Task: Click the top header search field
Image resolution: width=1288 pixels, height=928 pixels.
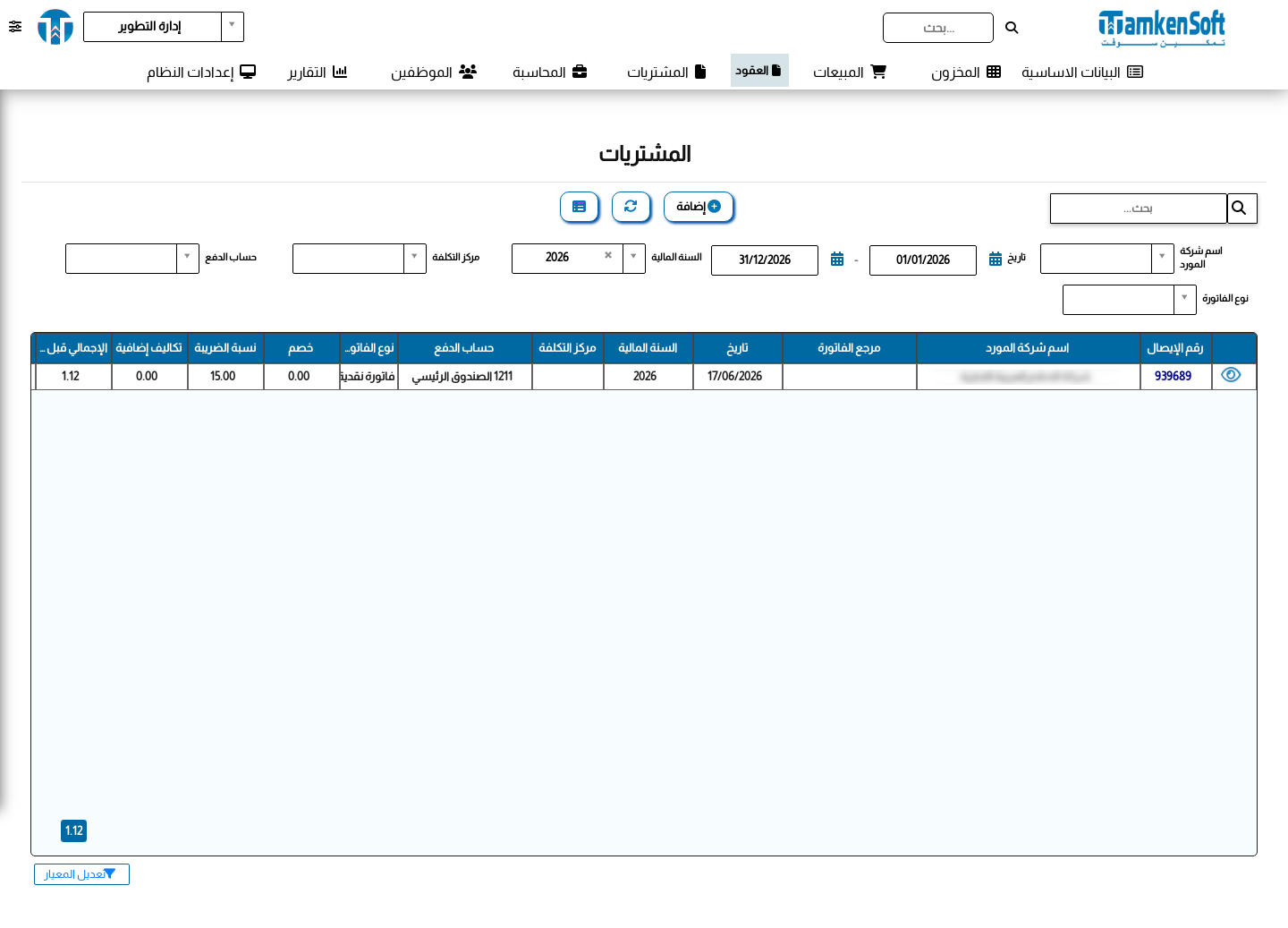Action: tap(938, 28)
